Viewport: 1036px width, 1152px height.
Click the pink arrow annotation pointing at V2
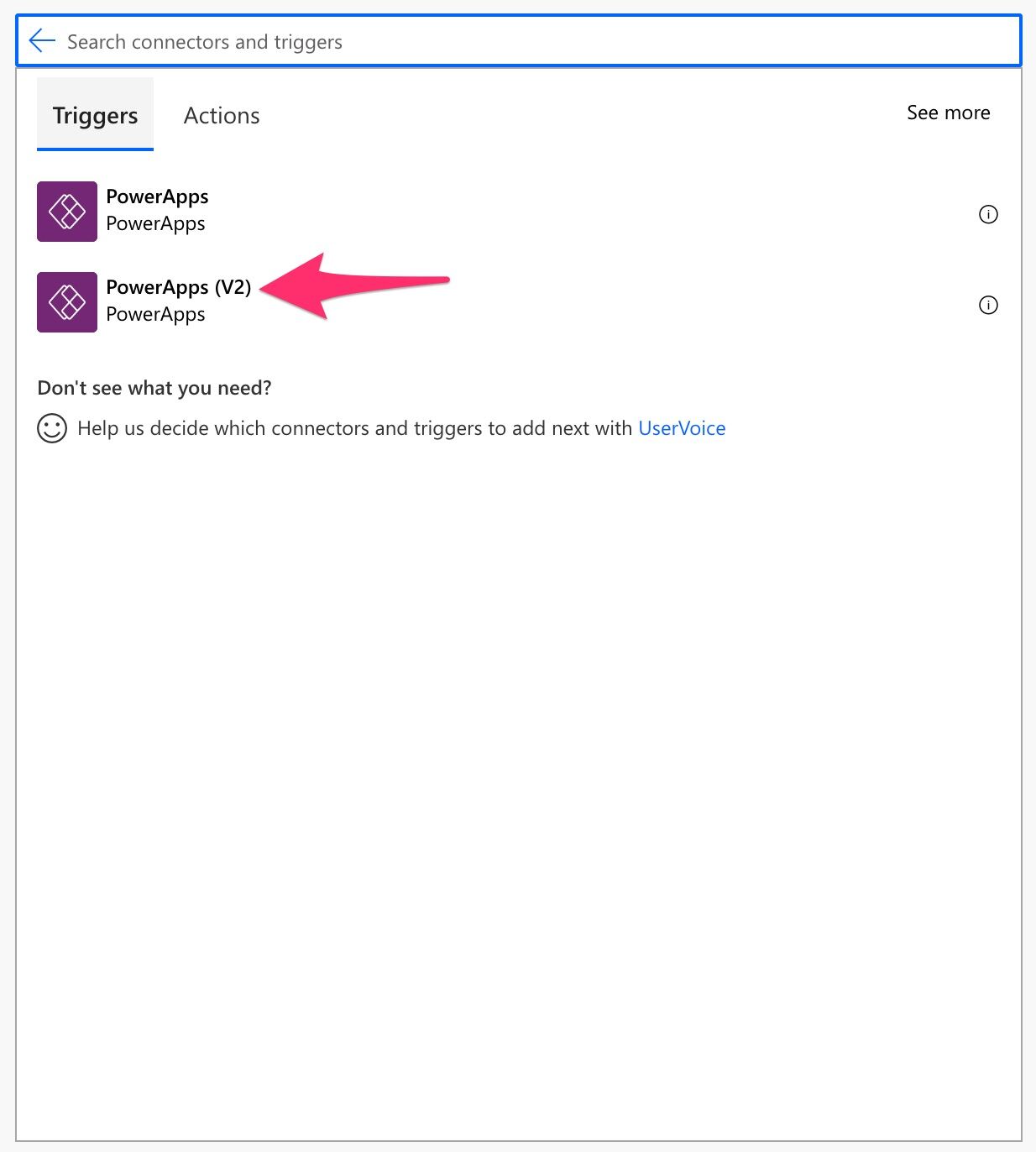click(354, 285)
